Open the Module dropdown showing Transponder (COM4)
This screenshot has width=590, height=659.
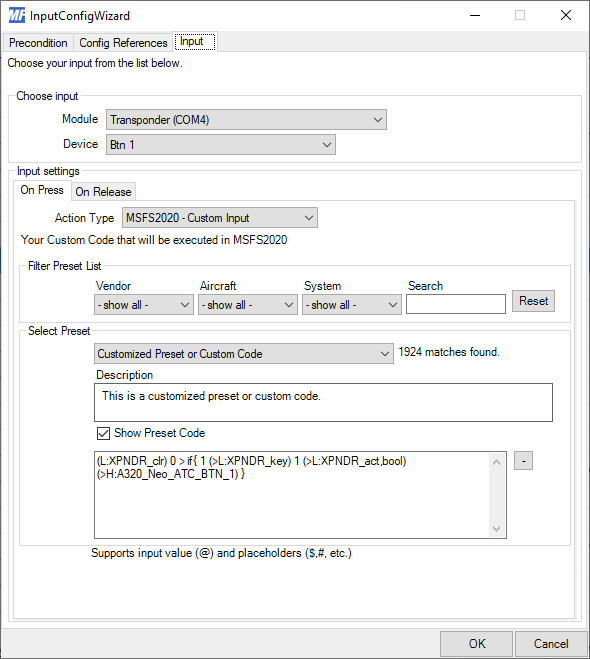246,120
